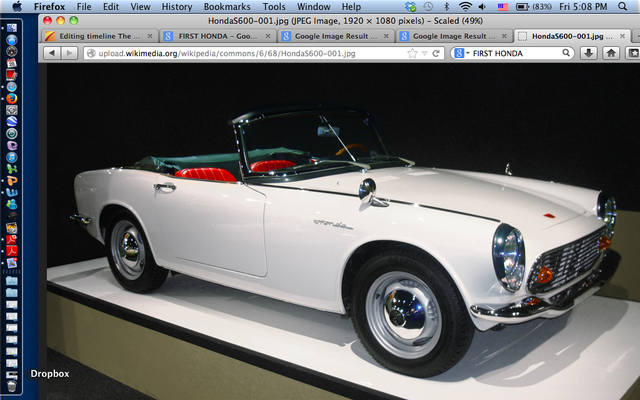
Task: Open the Dropbox stack in the dock
Action: [11, 374]
